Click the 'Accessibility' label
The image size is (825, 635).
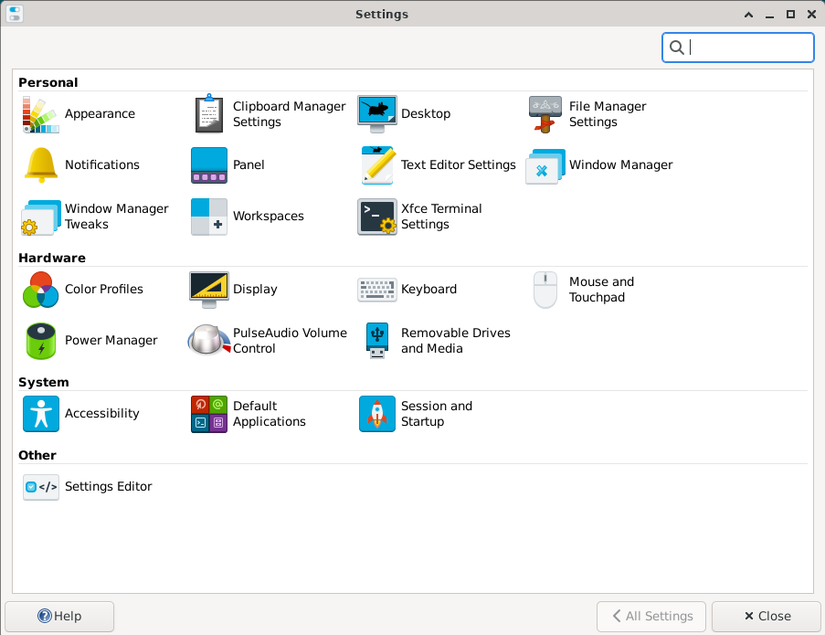tap(102, 414)
